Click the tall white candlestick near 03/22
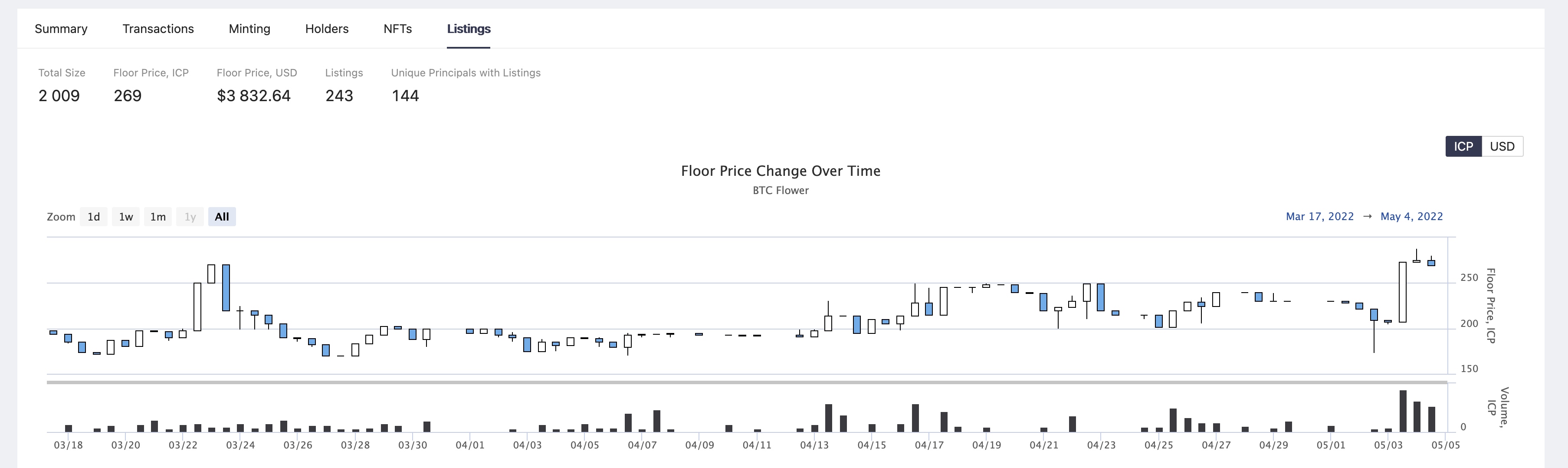The image size is (1568, 468). (x=197, y=307)
